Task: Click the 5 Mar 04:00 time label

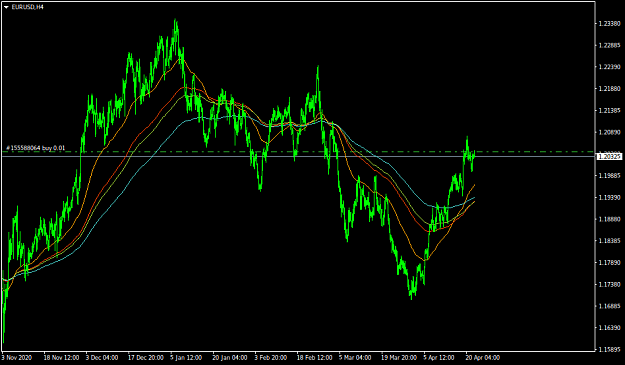Action: coord(355,358)
